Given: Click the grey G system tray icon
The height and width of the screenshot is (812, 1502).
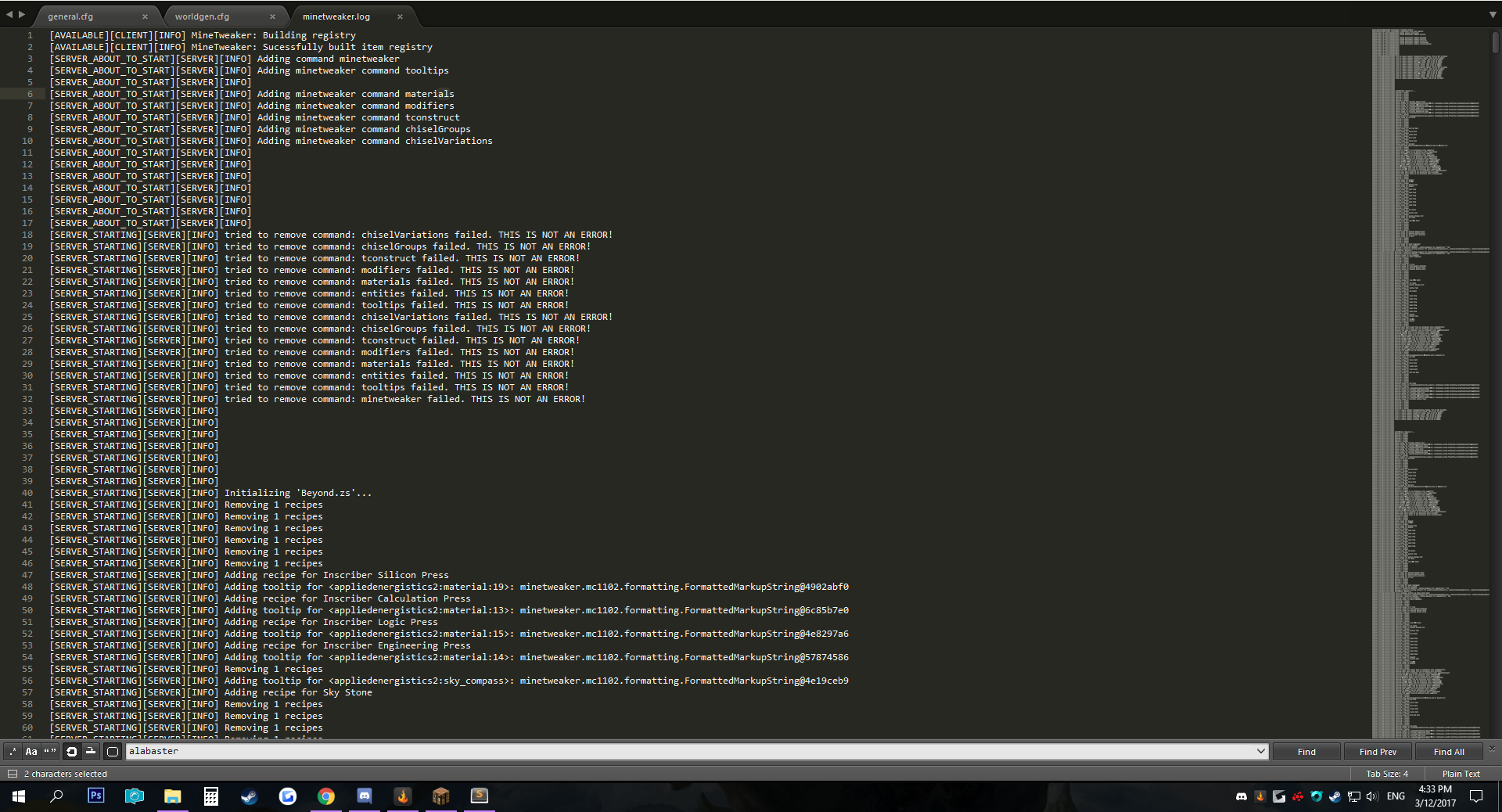Looking at the screenshot, I should pyautogui.click(x=1279, y=796).
